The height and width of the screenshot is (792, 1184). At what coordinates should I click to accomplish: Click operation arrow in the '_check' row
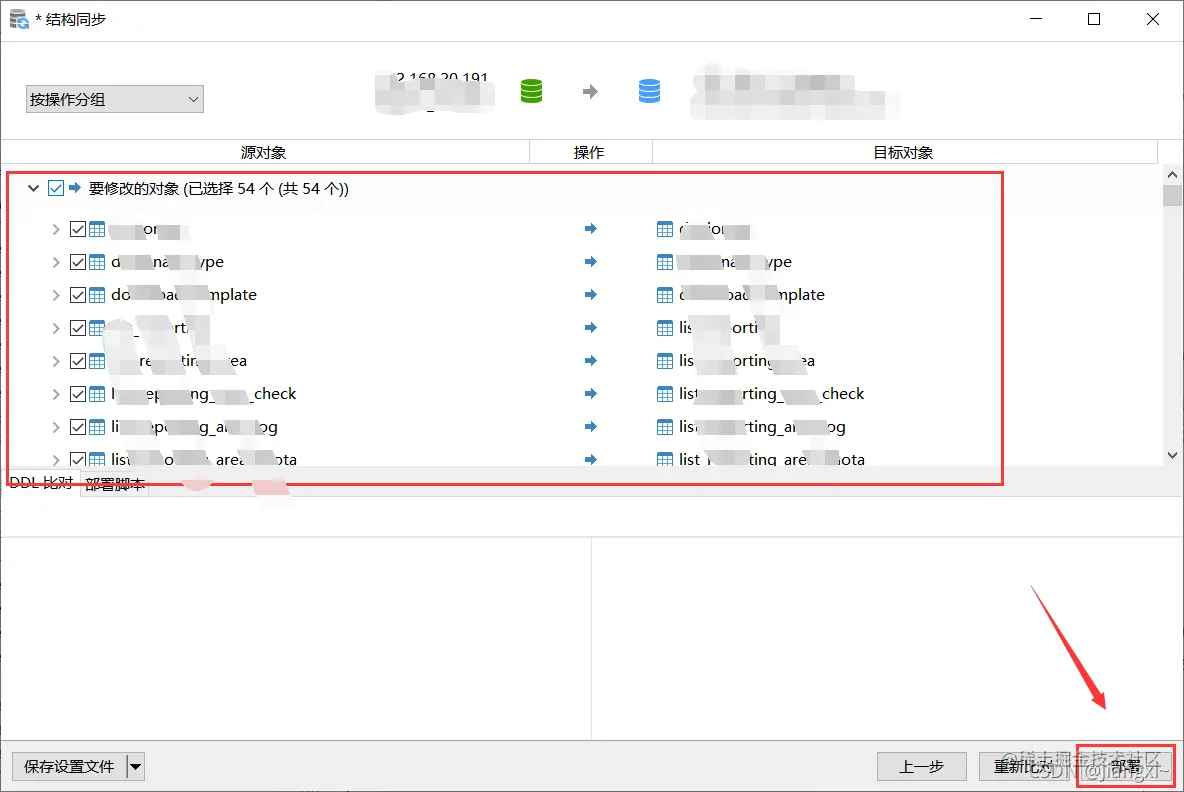590,393
